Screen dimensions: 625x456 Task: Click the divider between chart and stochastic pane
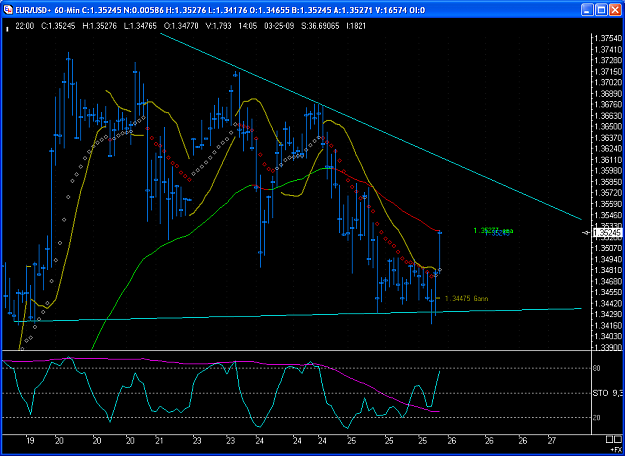click(x=295, y=351)
